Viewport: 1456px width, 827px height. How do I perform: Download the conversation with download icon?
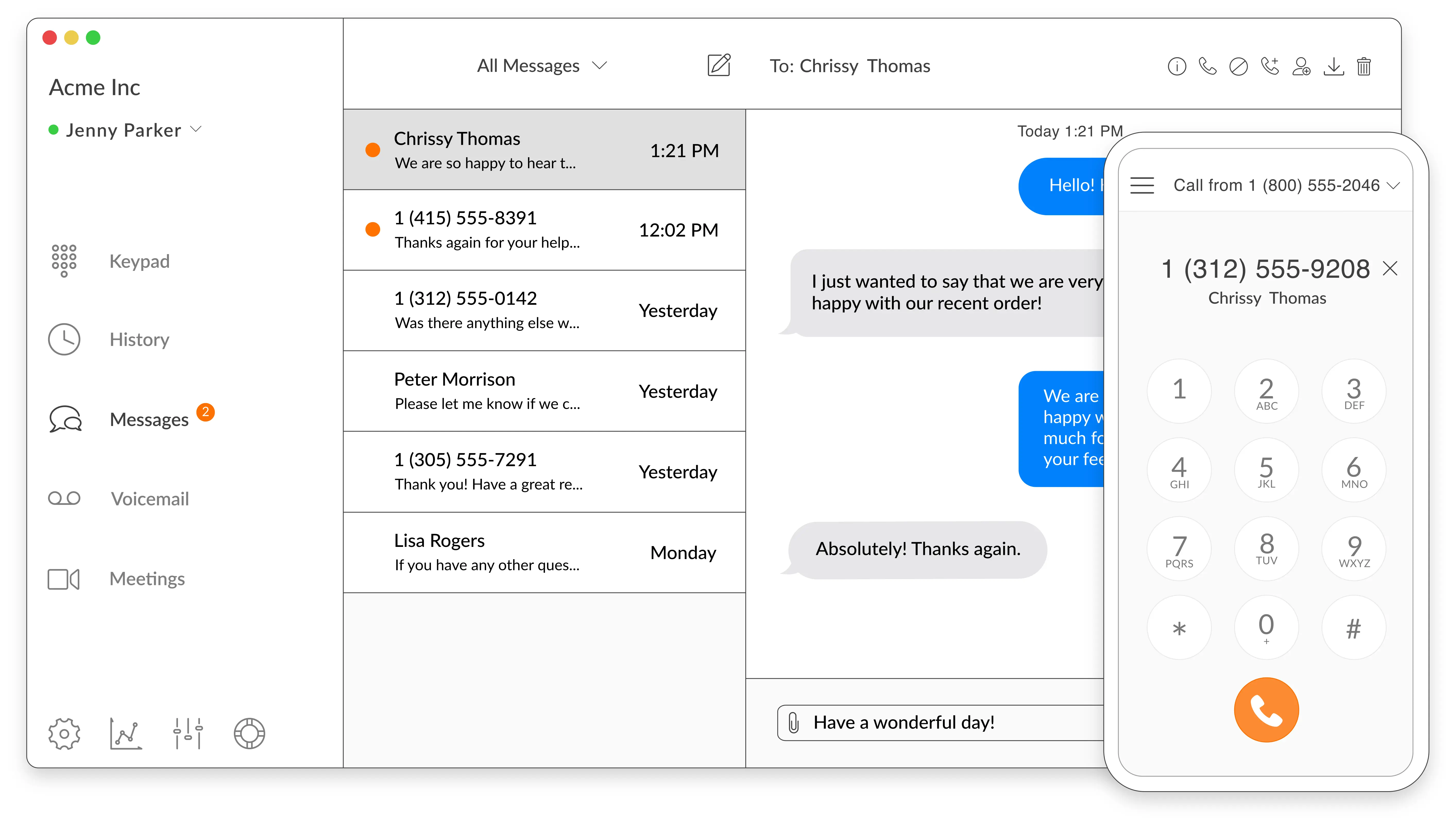[x=1333, y=66]
